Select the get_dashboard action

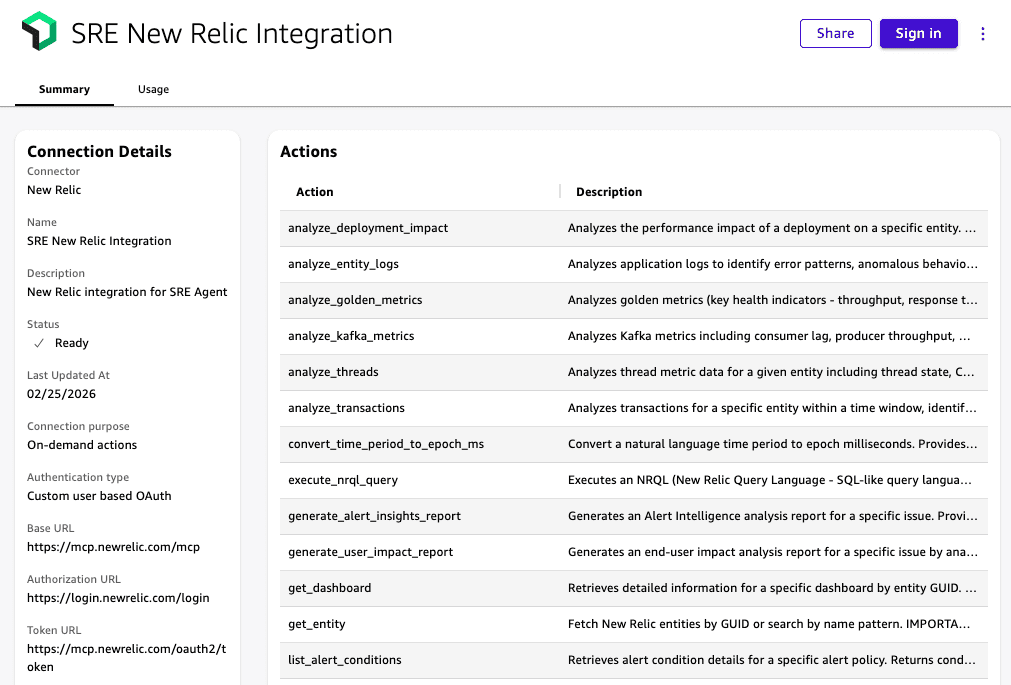tap(329, 588)
